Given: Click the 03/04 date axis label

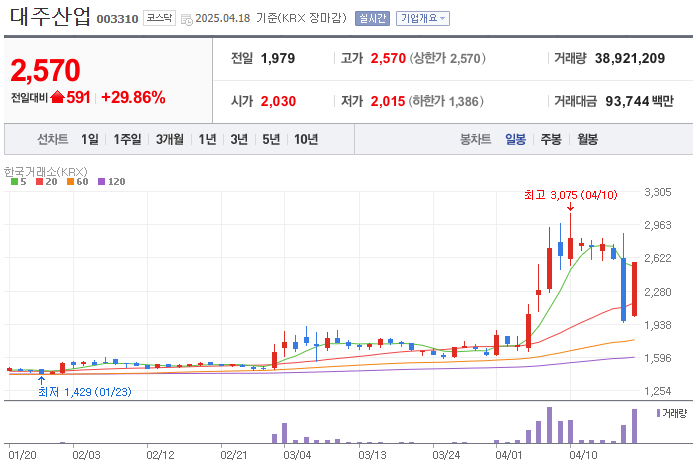Looking at the screenshot, I should point(297,455).
